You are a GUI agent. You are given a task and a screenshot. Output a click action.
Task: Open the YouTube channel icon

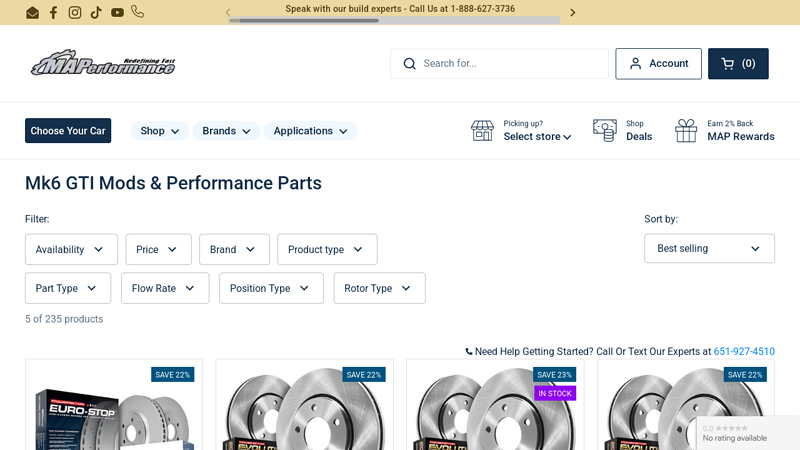pos(117,13)
